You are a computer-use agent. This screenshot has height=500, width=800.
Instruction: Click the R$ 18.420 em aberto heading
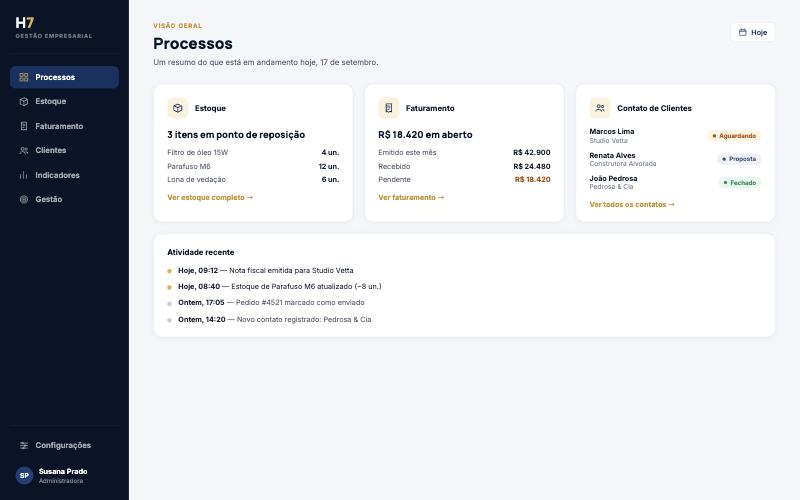tap(425, 135)
